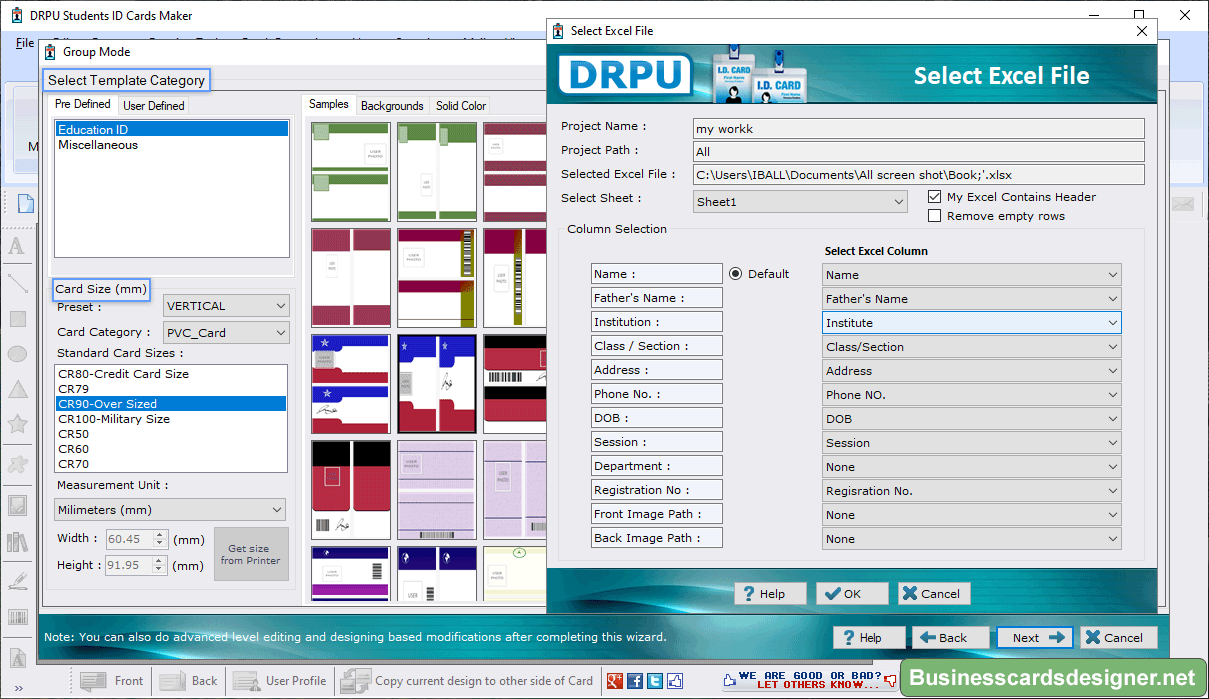The image size is (1209, 699).
Task: Select the Barcode tool
Action: [17, 617]
